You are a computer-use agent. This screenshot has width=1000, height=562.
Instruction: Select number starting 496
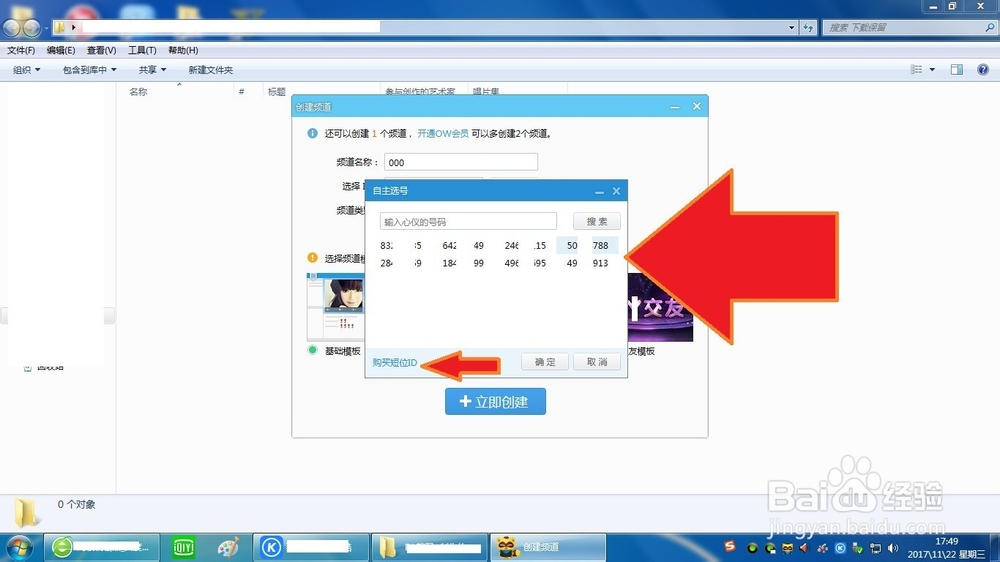511,263
